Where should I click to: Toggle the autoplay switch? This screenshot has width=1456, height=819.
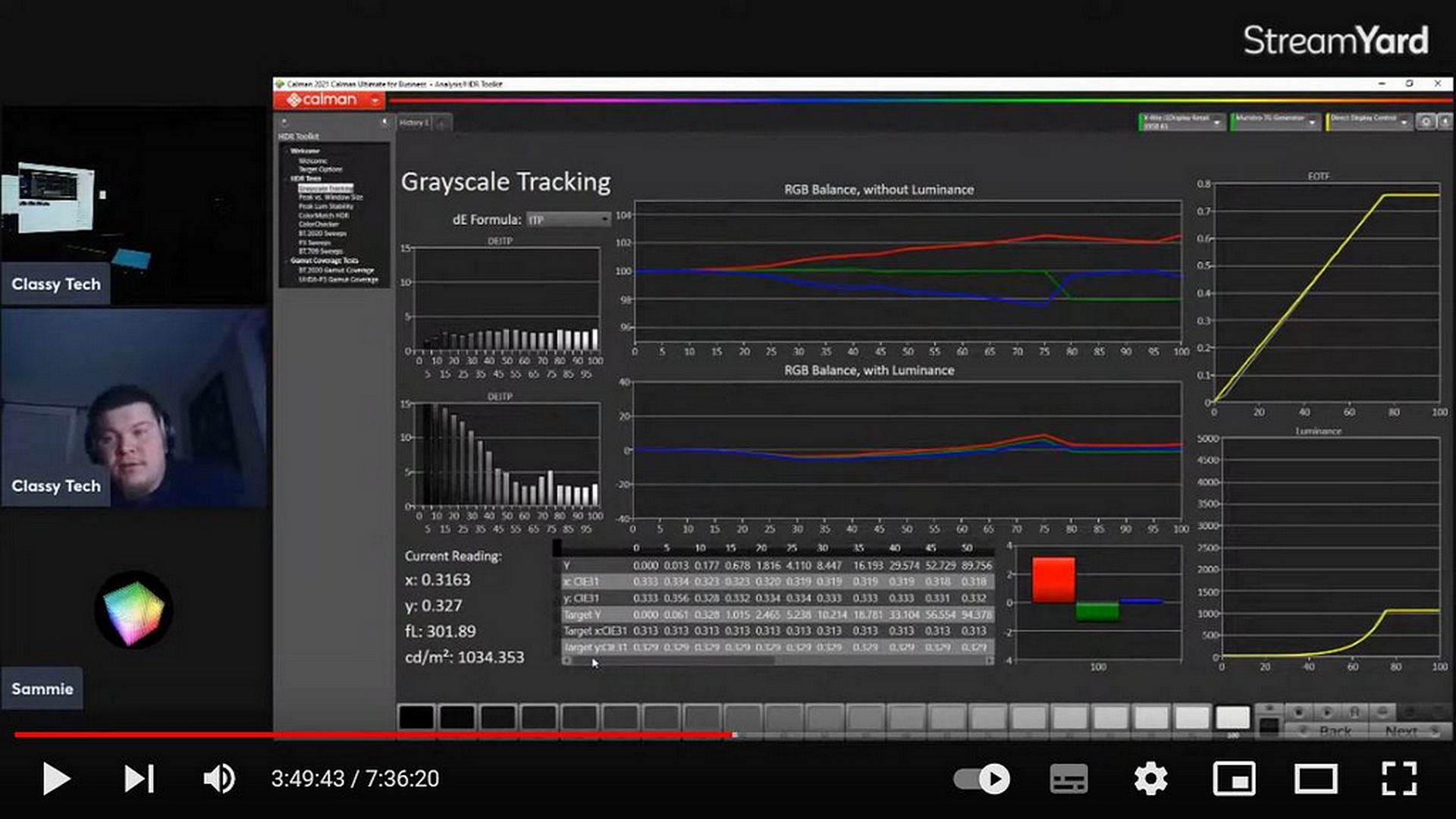981,779
